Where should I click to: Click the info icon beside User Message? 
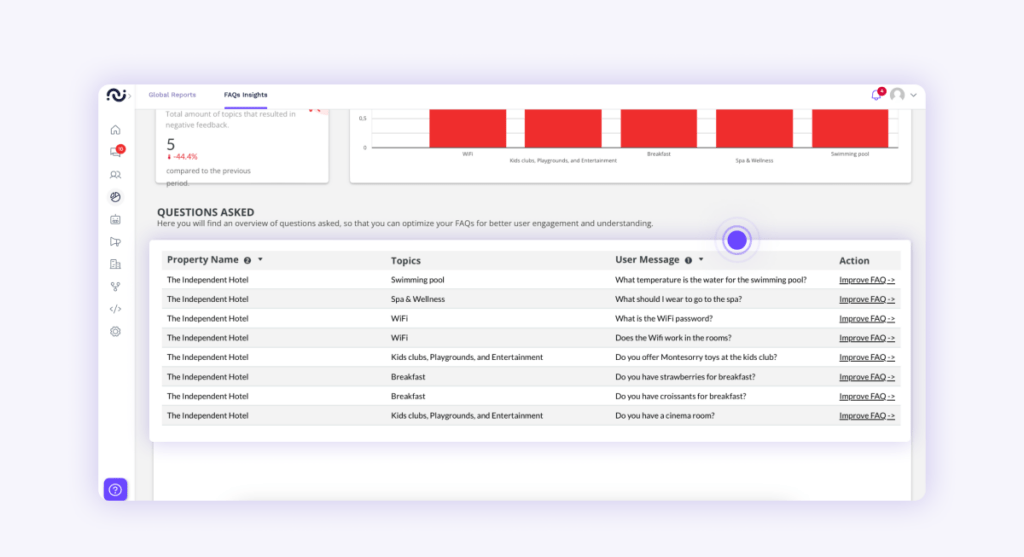pyautogui.click(x=688, y=260)
